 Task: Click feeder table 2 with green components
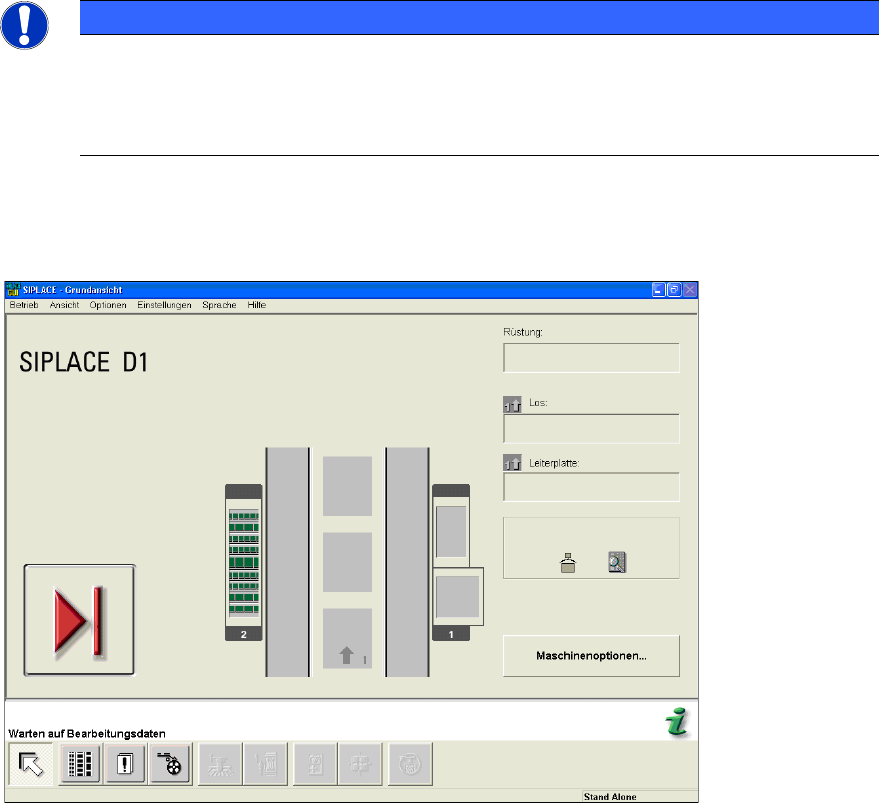coord(243,562)
